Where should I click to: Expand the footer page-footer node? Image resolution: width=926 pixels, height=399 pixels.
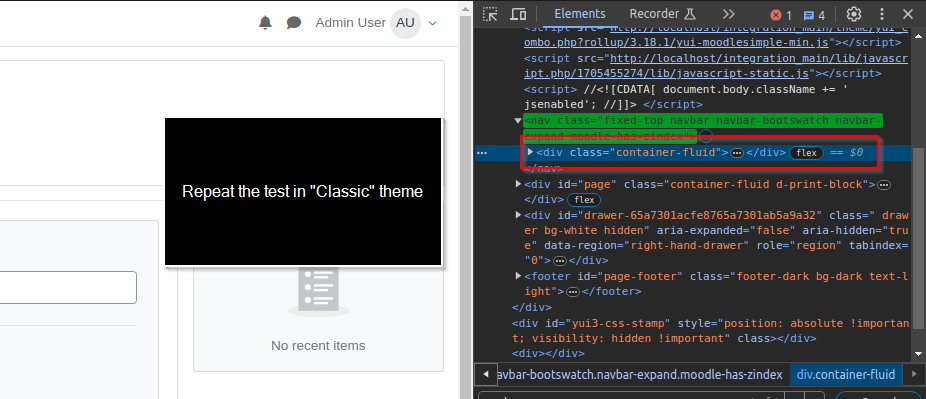click(x=518, y=276)
